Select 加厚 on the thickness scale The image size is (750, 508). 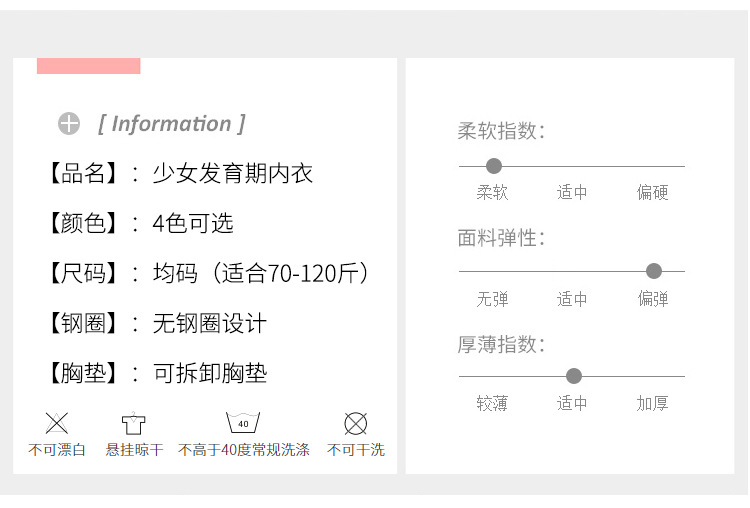tap(653, 404)
